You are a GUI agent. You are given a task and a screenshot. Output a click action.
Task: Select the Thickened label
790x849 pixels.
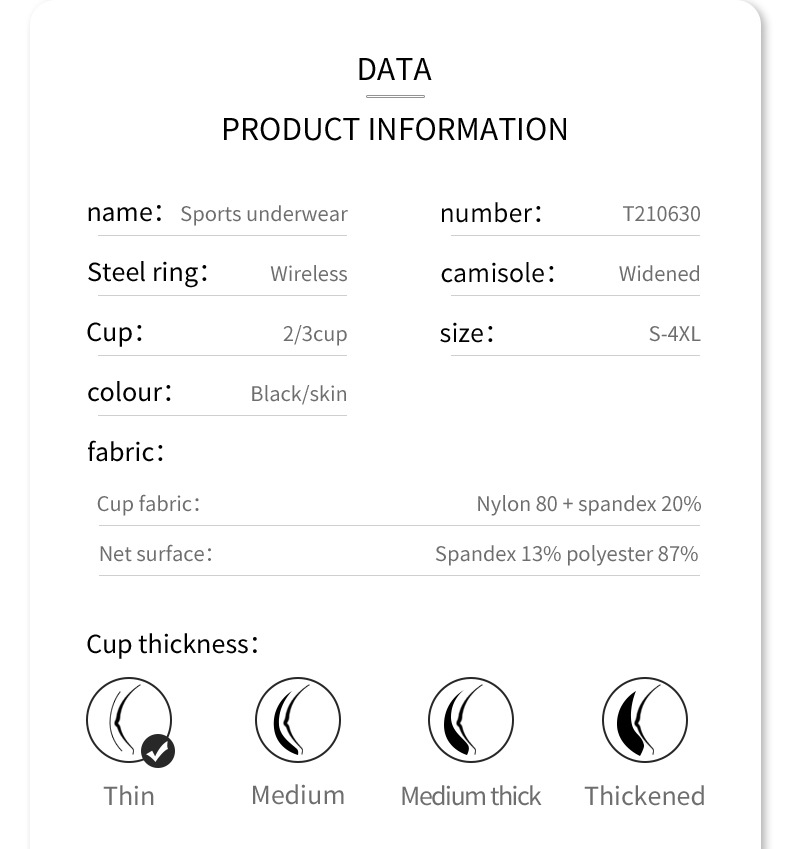point(645,796)
